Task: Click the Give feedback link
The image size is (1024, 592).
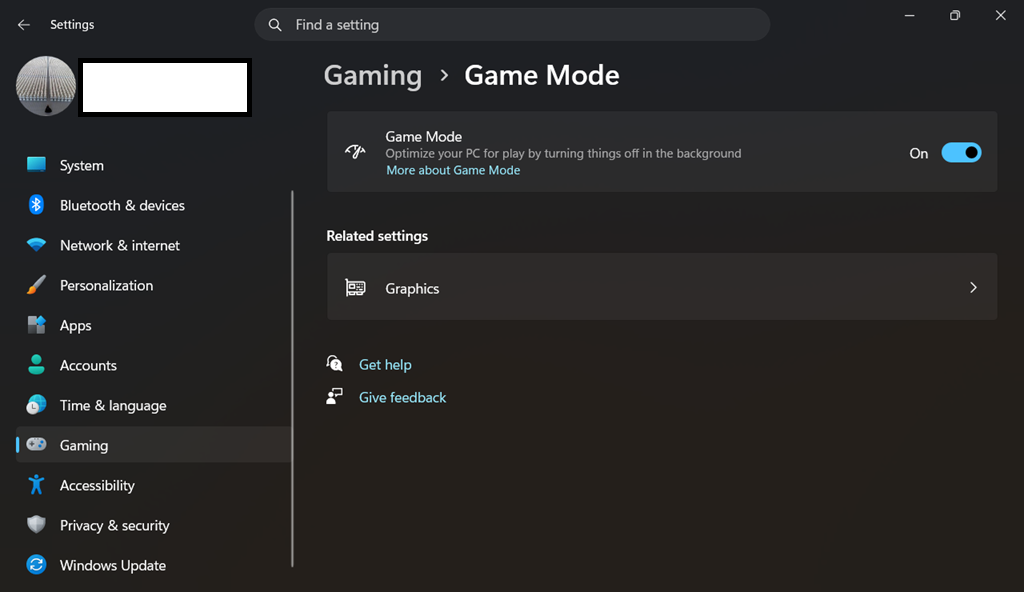Action: tap(402, 397)
